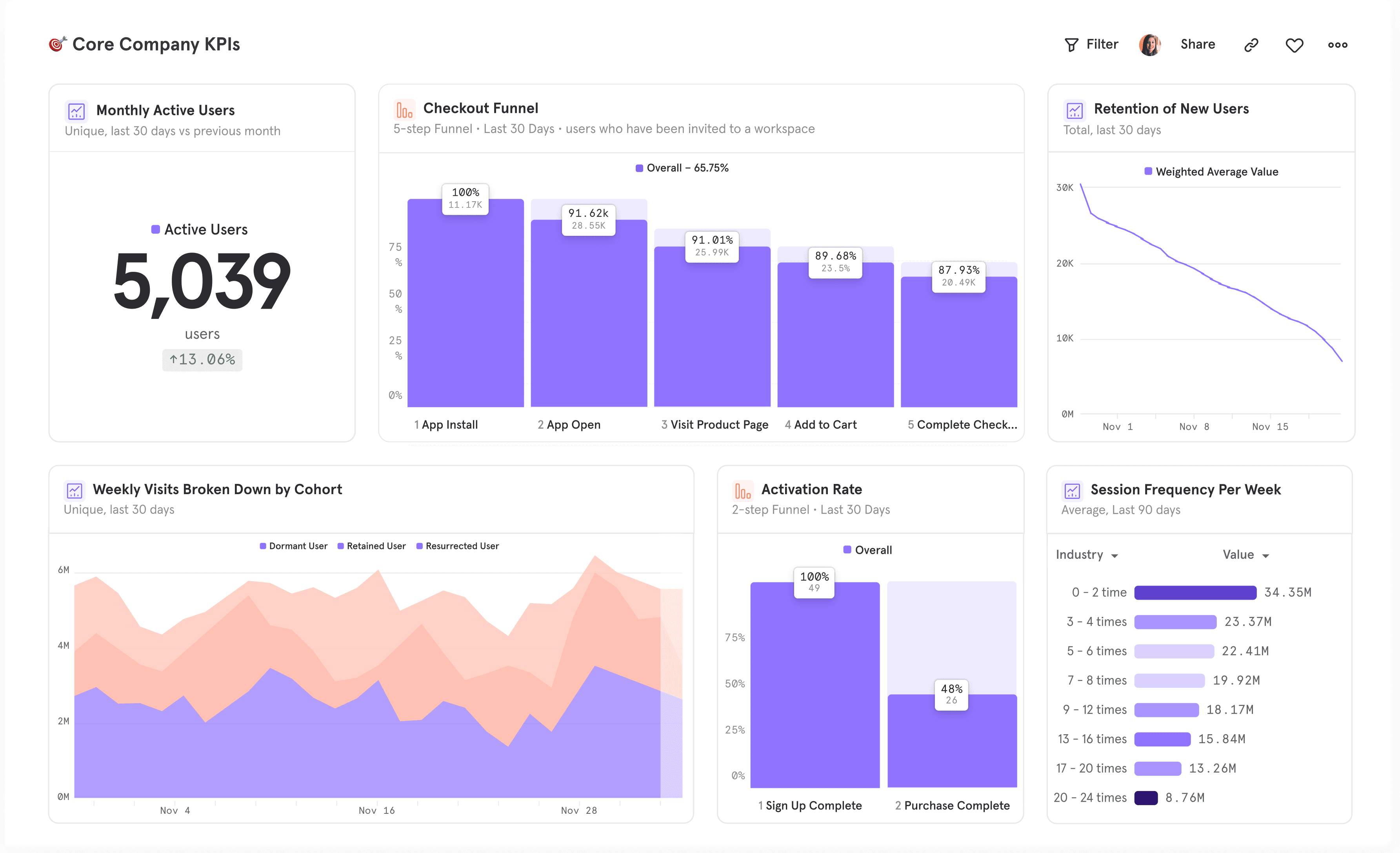Open the Industry sort dropdown
Screen dimensions: 1400x853
1087,555
